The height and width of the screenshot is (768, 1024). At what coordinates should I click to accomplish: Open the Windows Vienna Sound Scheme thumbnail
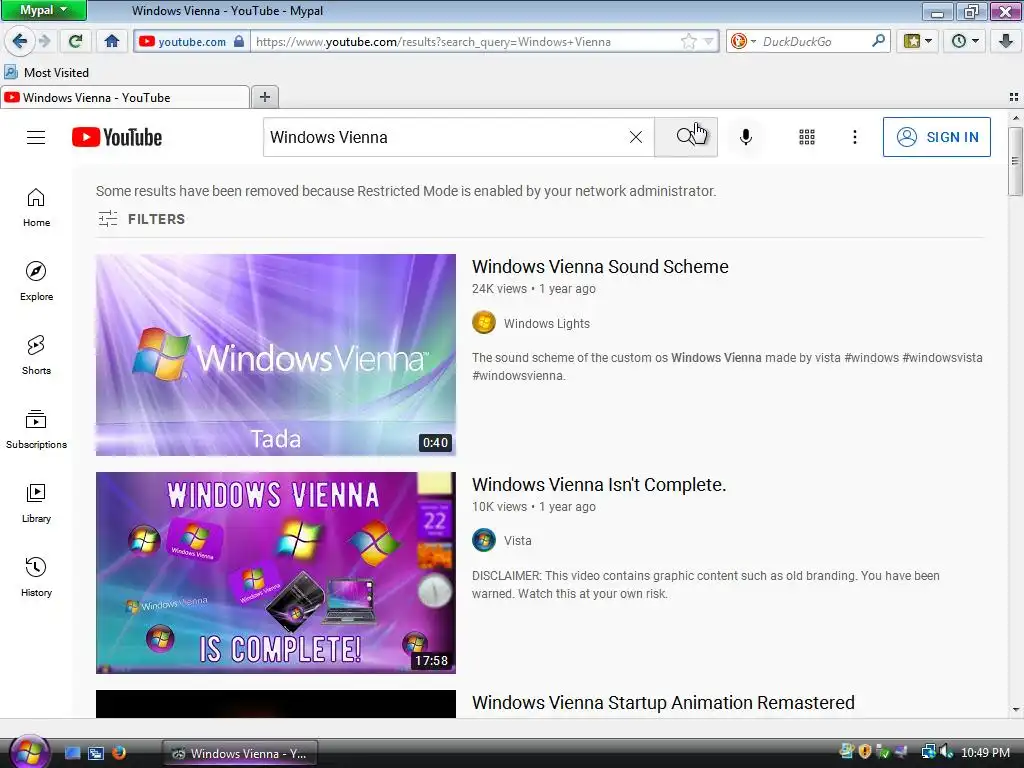point(276,355)
